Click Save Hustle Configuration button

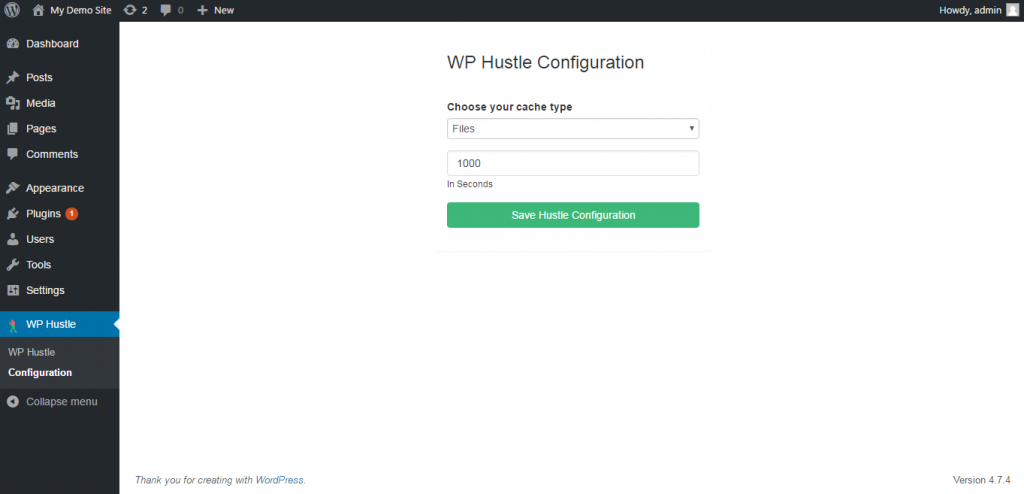click(x=573, y=215)
